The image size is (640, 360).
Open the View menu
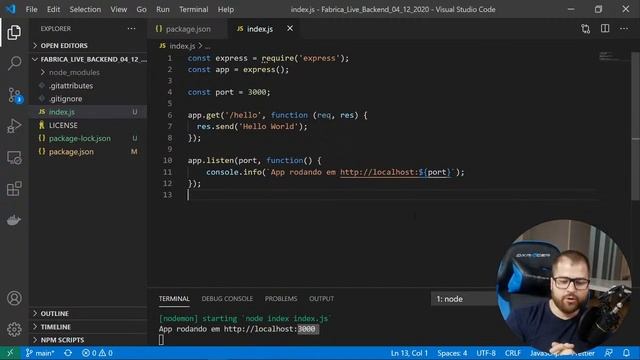pos(118,9)
